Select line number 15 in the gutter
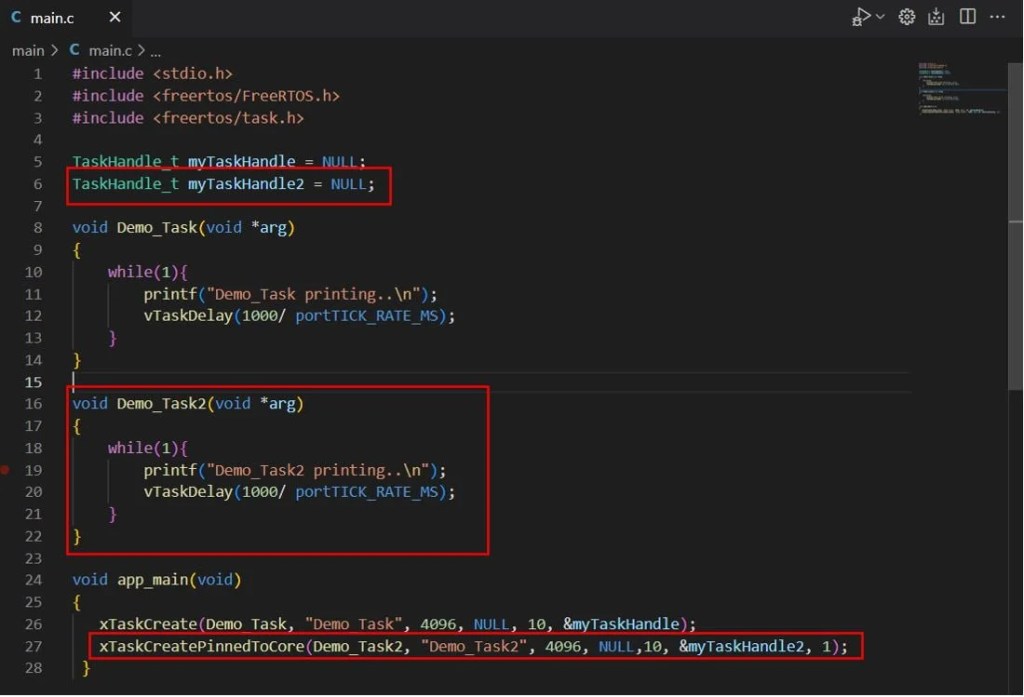 [33, 382]
